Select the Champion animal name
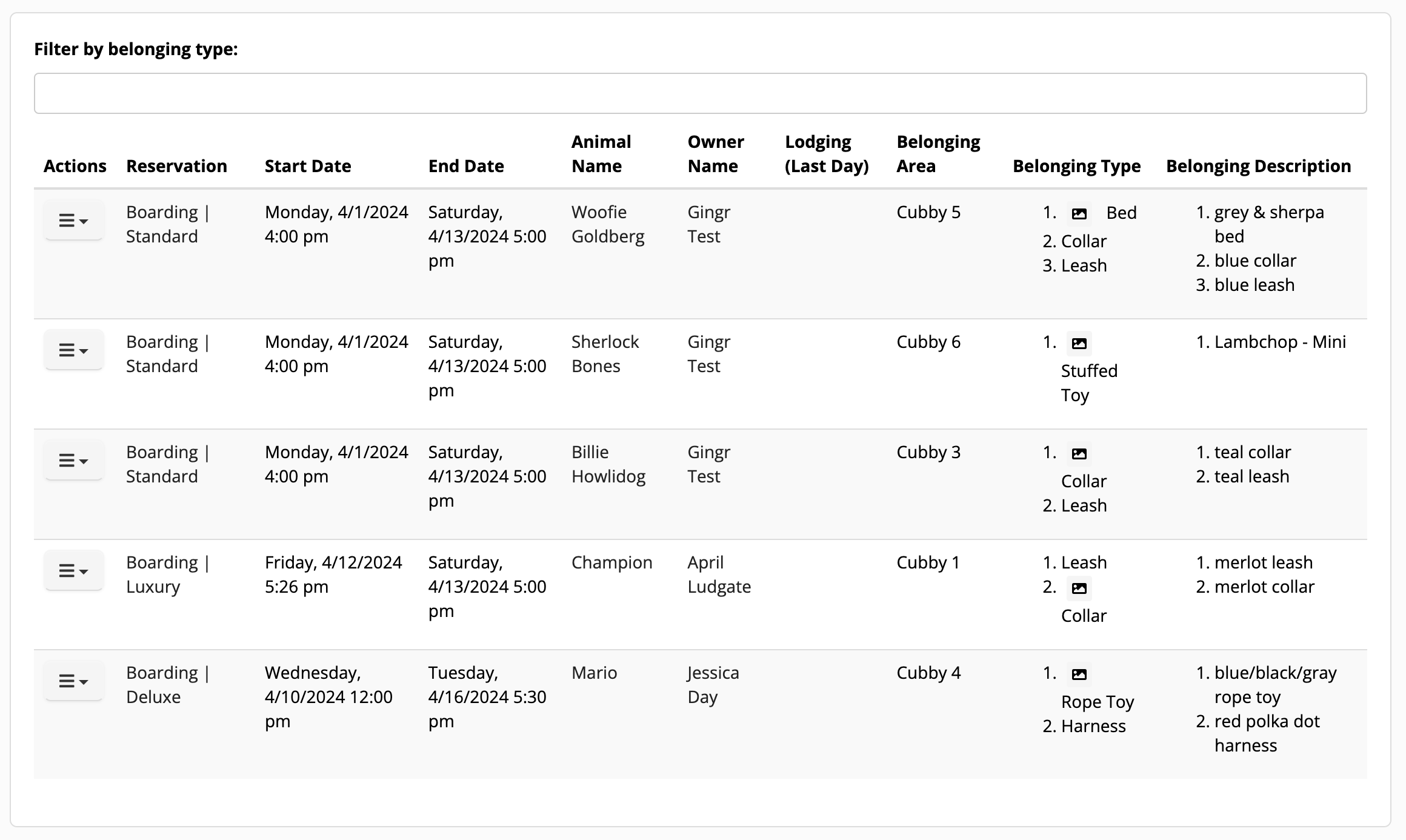The height and width of the screenshot is (840, 1406). point(612,562)
